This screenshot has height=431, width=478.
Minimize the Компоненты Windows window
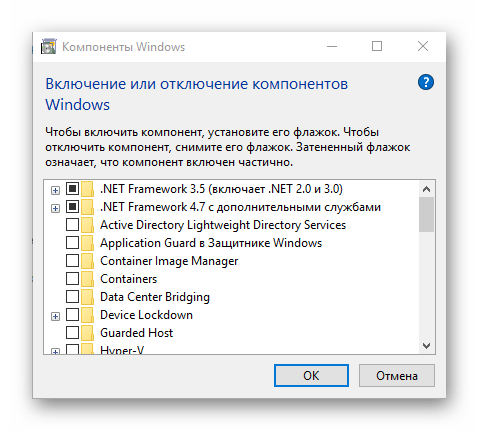pos(332,46)
